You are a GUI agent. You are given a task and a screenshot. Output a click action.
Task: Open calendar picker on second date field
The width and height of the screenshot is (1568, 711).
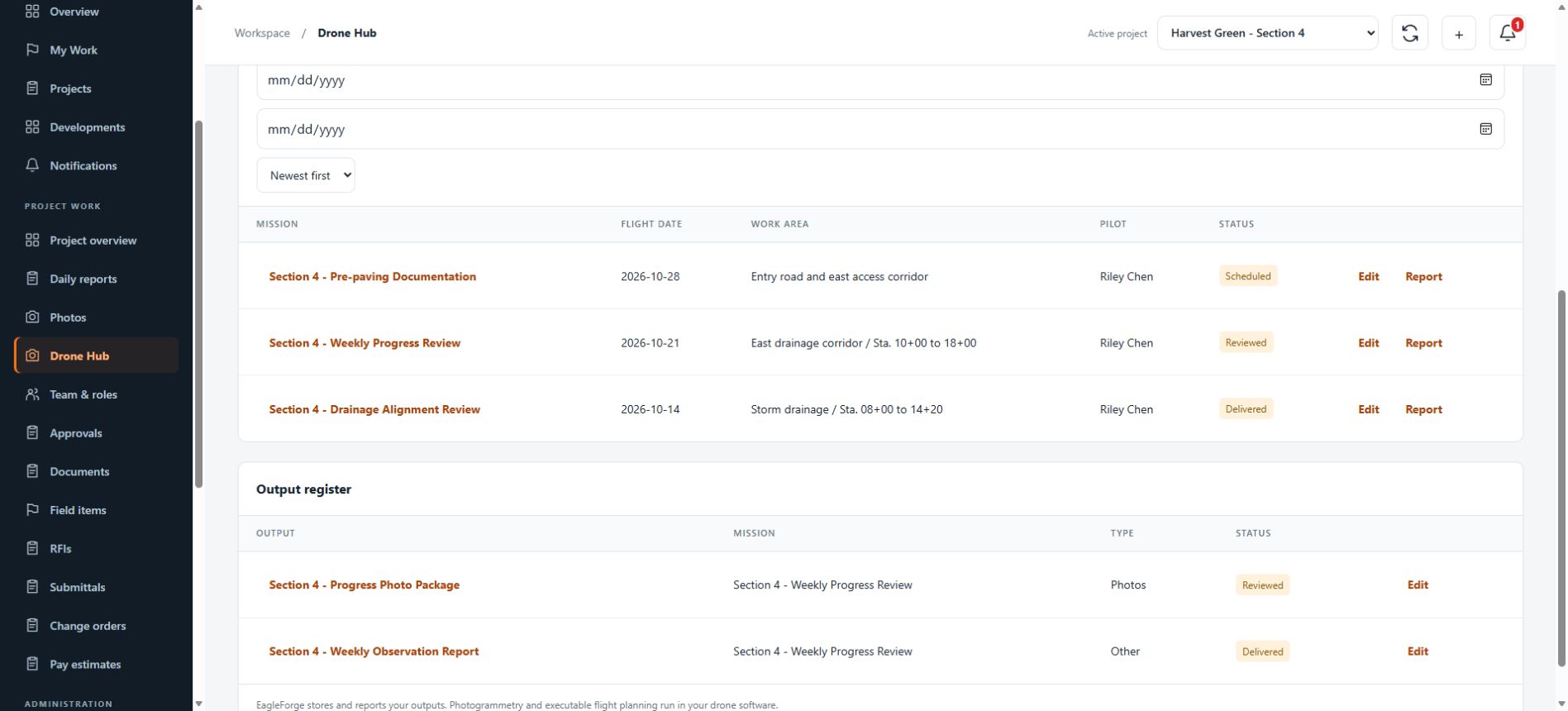(x=1485, y=129)
